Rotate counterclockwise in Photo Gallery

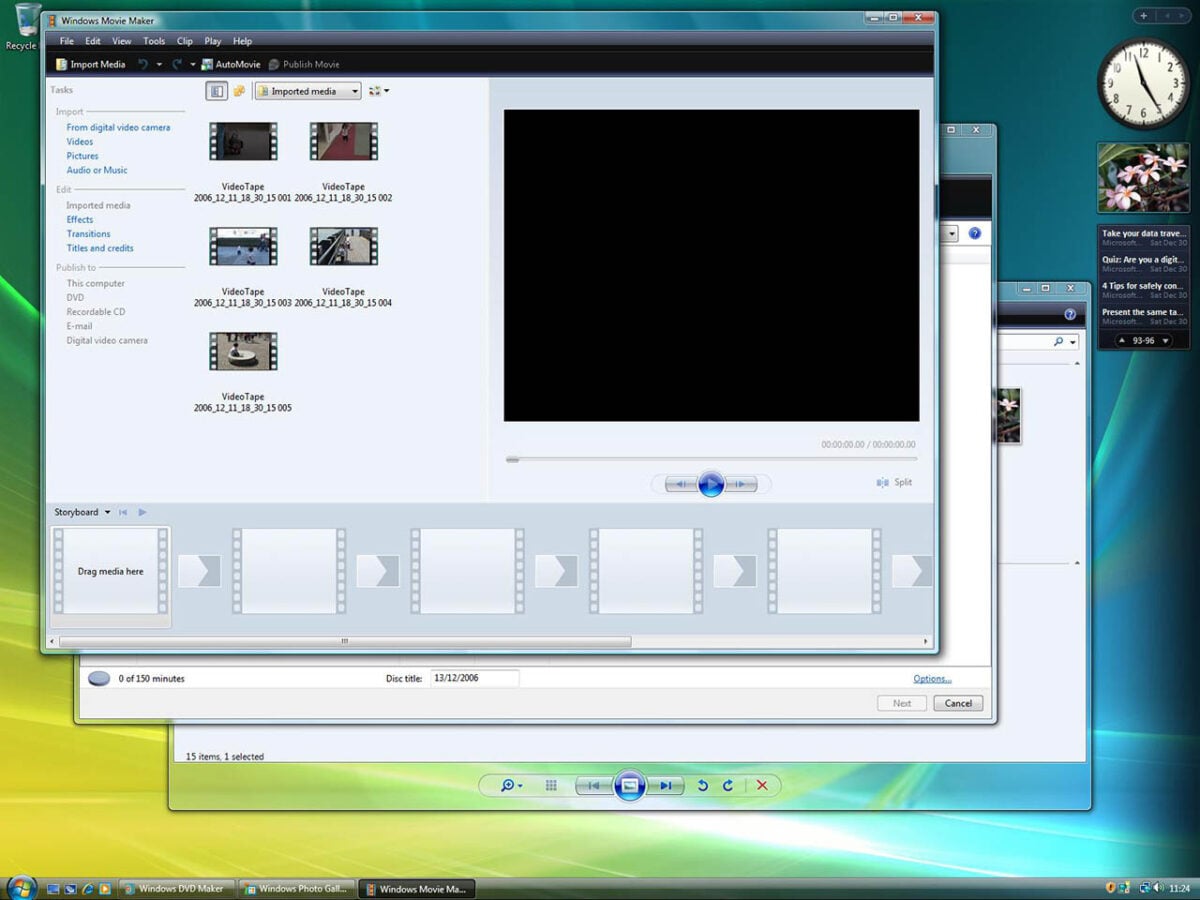pos(702,786)
